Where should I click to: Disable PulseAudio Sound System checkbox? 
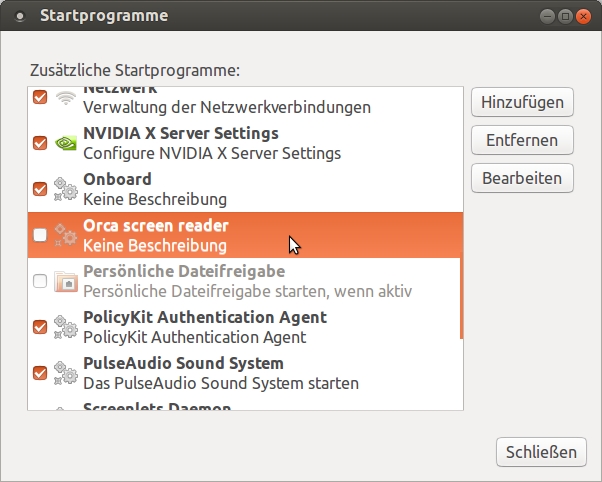[40, 373]
